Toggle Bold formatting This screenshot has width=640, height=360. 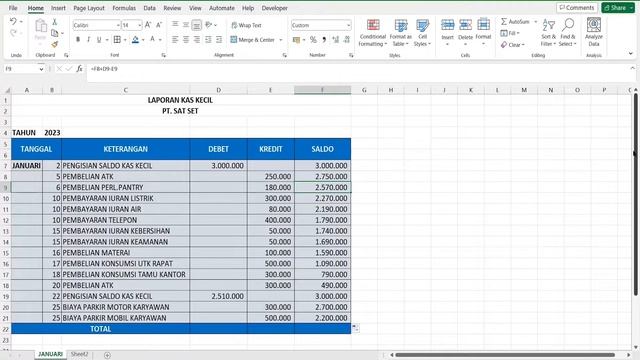pyautogui.click(x=78, y=40)
